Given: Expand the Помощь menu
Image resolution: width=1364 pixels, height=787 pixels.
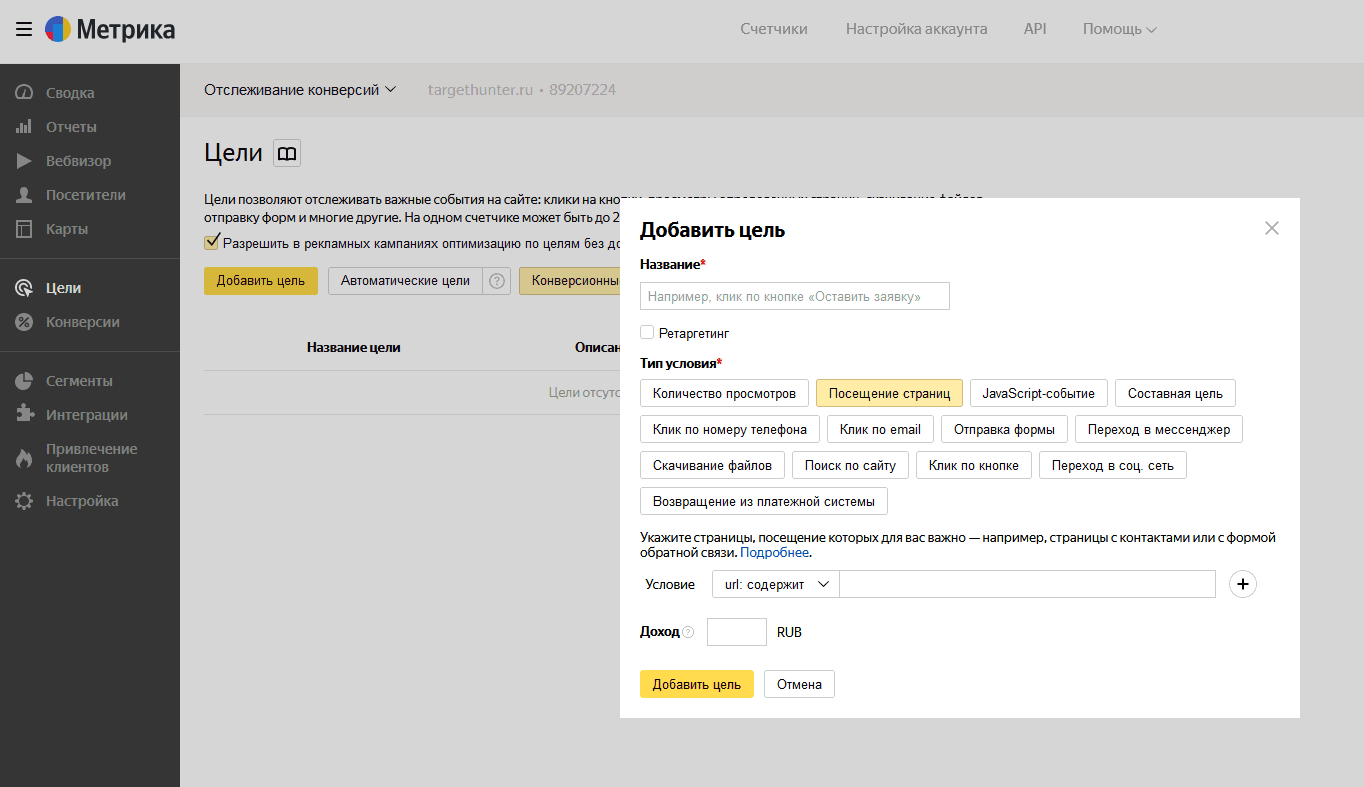Looking at the screenshot, I should click(x=1119, y=29).
